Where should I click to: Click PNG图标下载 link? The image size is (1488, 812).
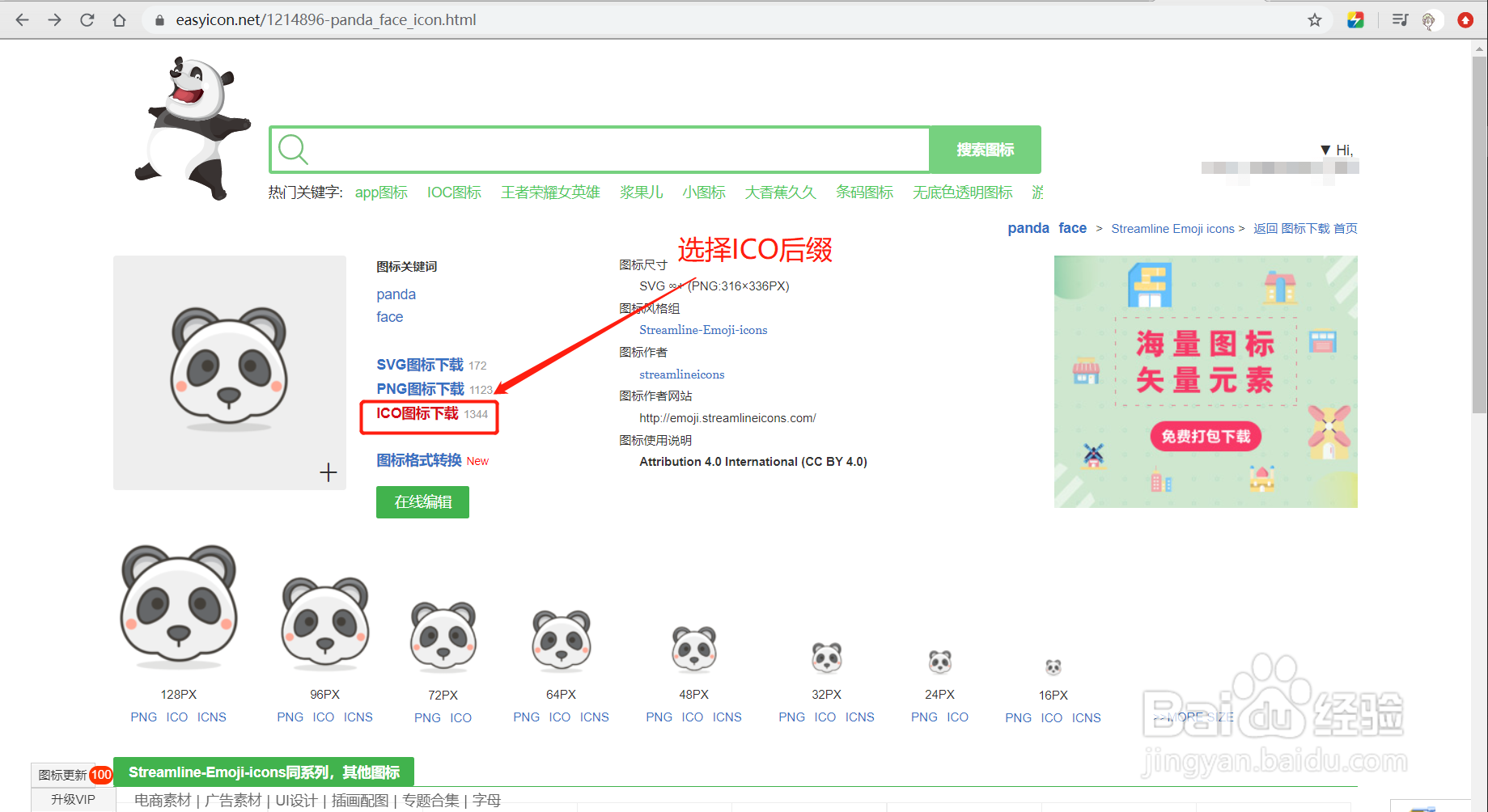[x=420, y=389]
